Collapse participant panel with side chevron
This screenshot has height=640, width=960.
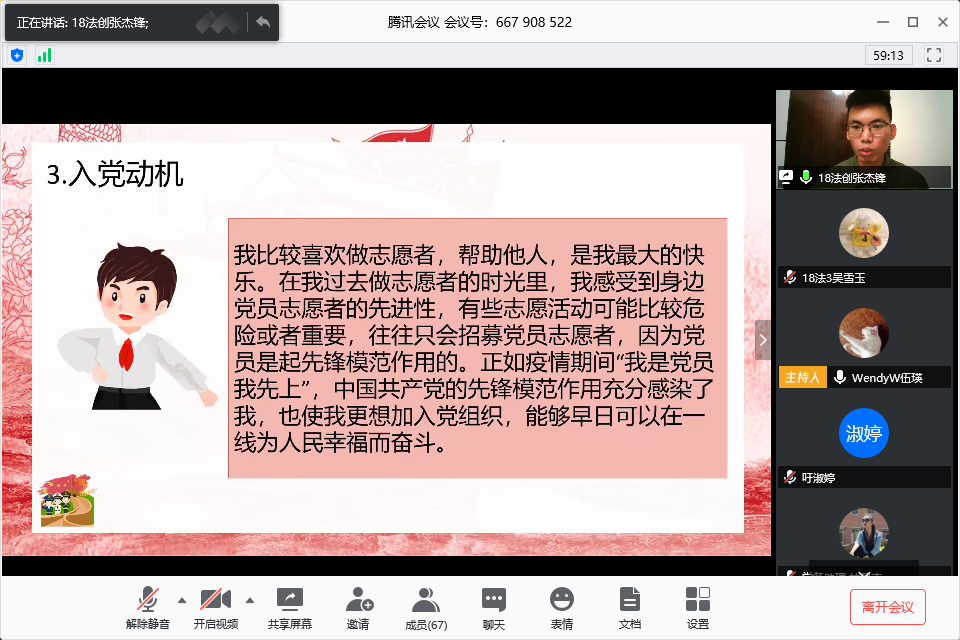[763, 340]
